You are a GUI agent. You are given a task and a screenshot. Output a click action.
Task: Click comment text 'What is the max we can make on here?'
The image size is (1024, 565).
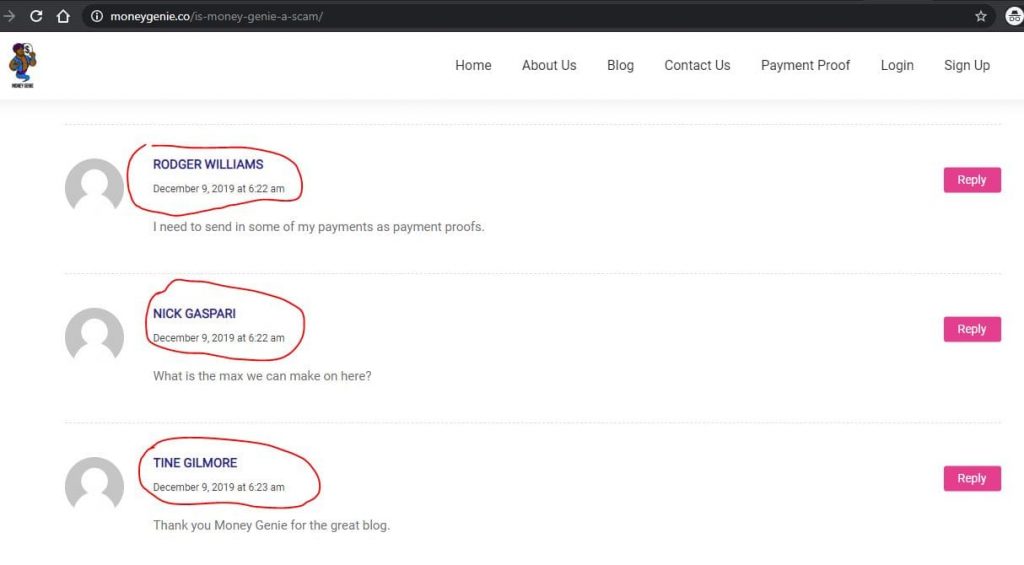[262, 376]
